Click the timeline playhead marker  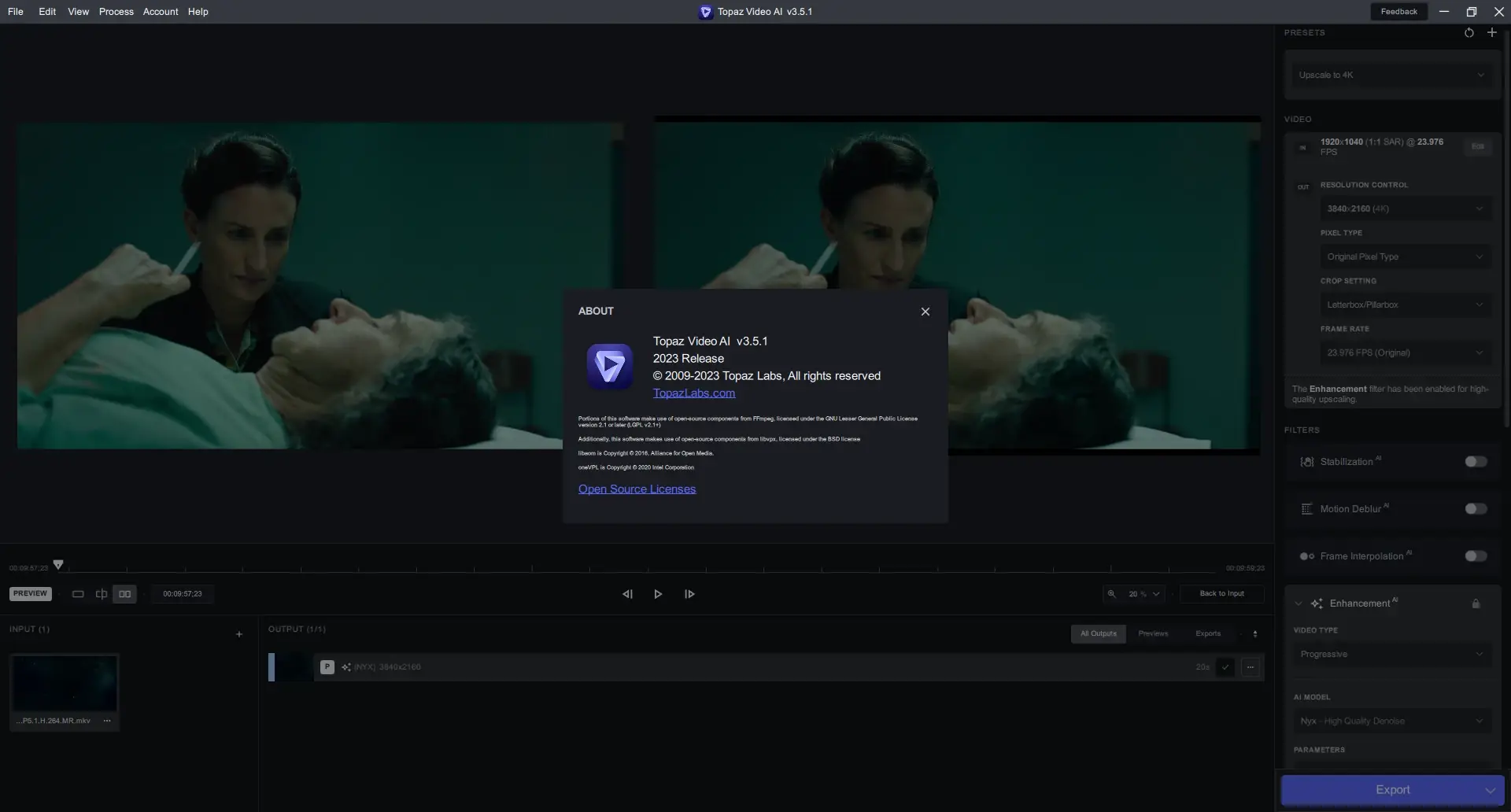[58, 565]
